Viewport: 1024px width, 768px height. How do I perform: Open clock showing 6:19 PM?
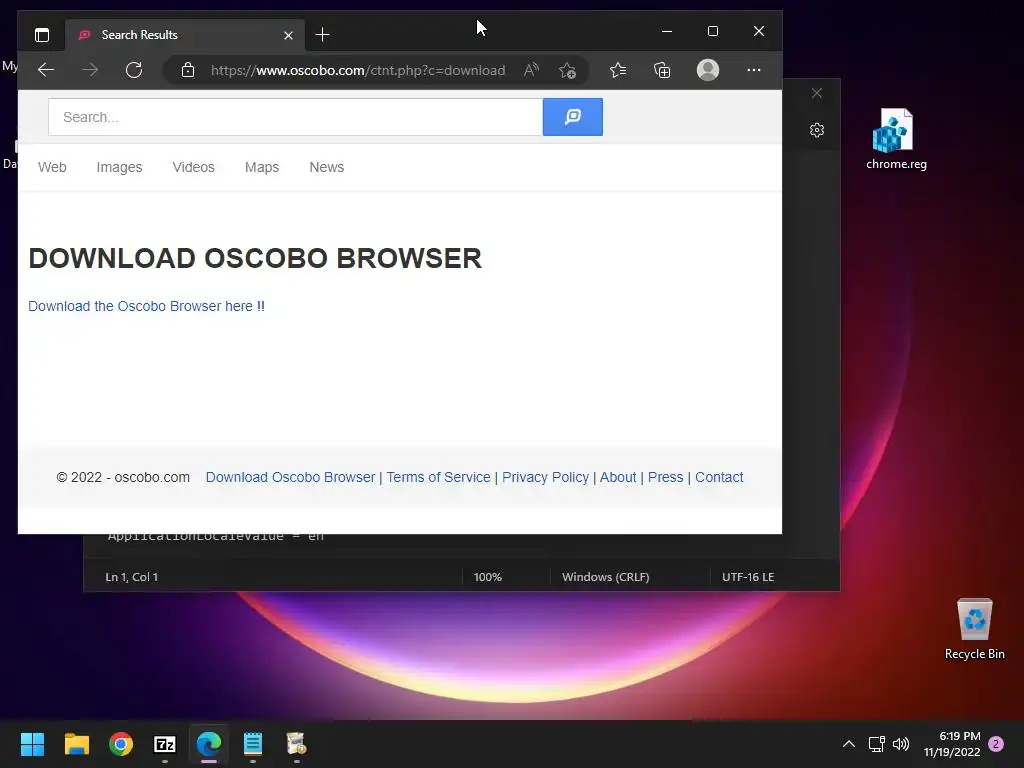(952, 744)
